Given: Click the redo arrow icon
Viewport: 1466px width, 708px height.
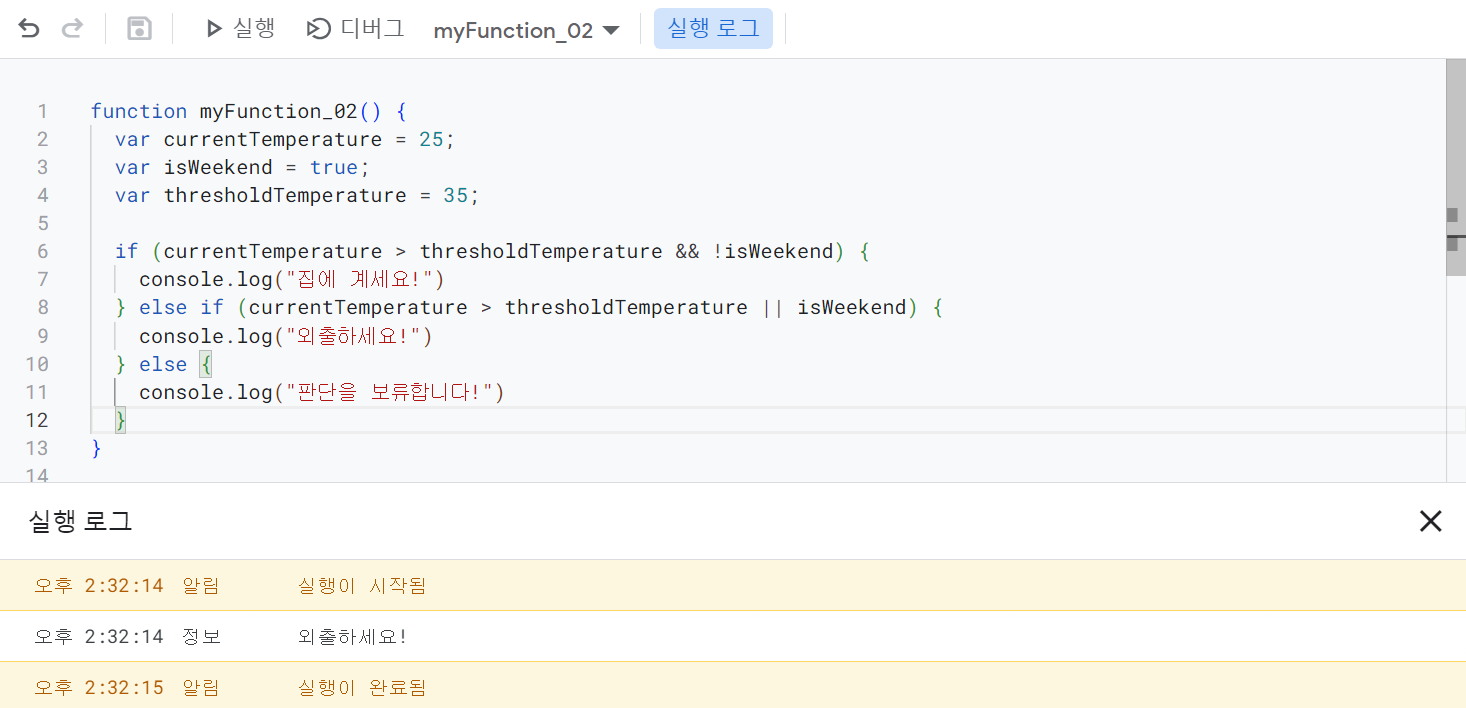Looking at the screenshot, I should point(73,29).
